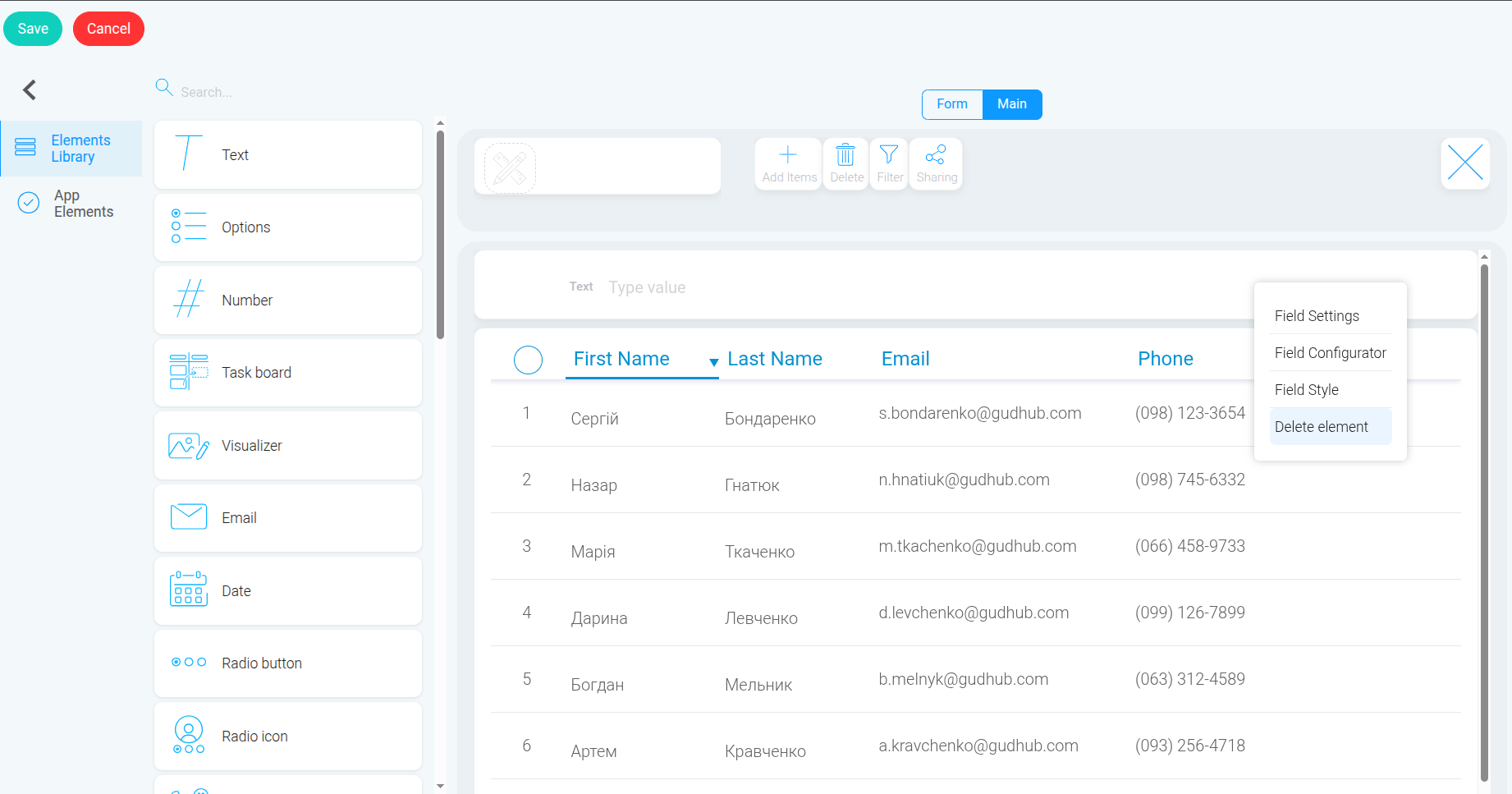Click the Delete trash icon

point(845,154)
